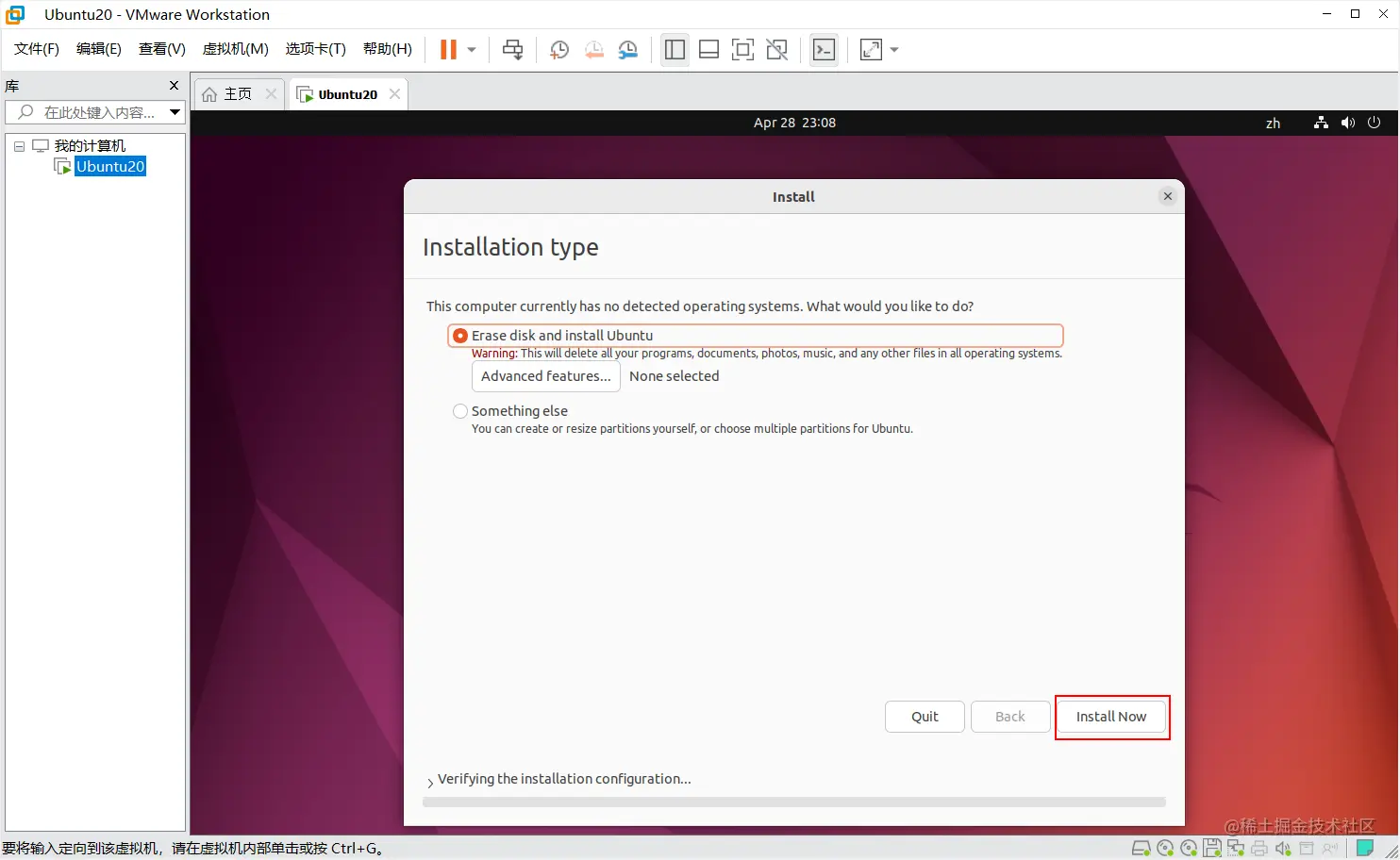This screenshot has width=1400, height=860.
Task: Open the 编辑(E) menu
Action: tap(99, 49)
